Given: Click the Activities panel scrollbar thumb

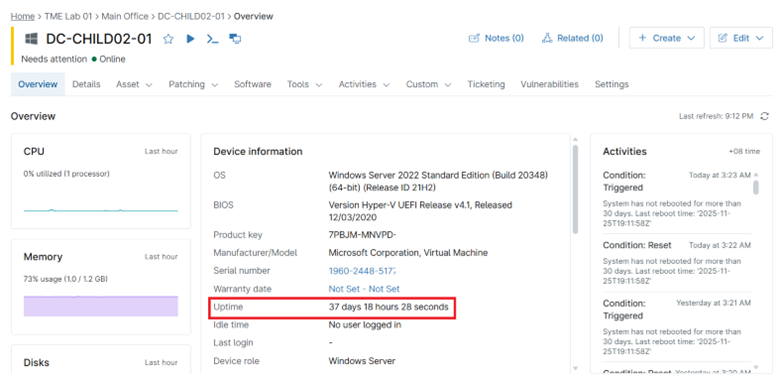Looking at the screenshot, I should [x=756, y=187].
